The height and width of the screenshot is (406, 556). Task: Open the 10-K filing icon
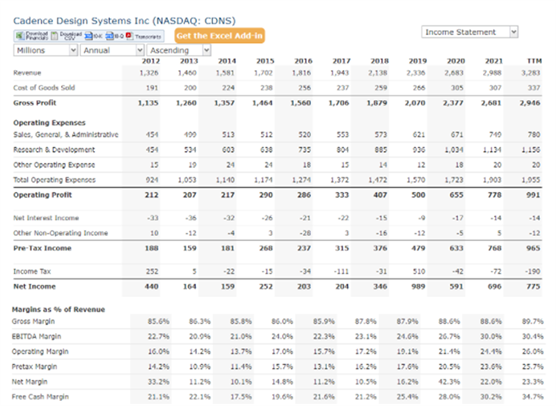coord(89,36)
